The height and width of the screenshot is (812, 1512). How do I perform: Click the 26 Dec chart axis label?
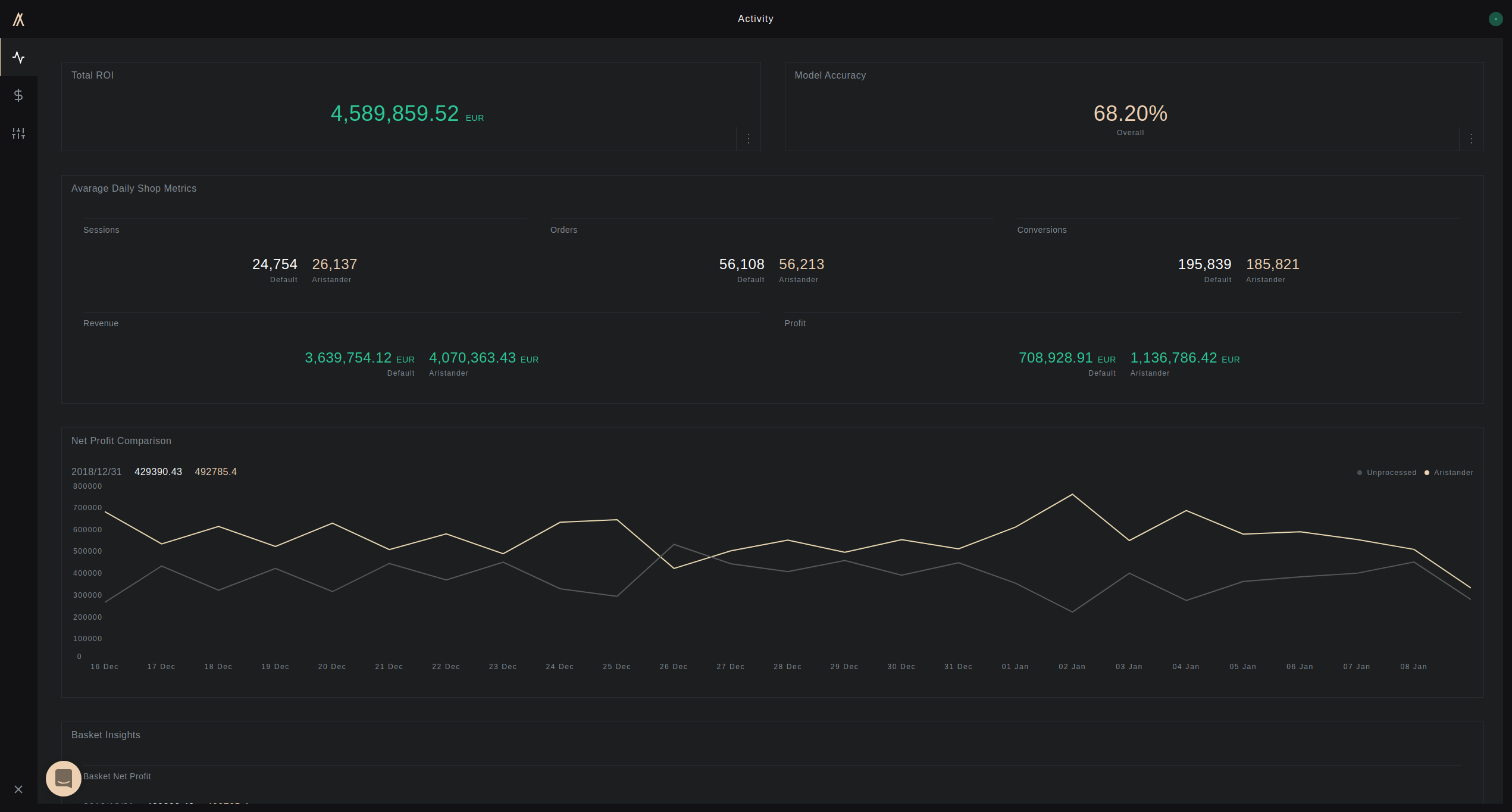tap(674, 667)
